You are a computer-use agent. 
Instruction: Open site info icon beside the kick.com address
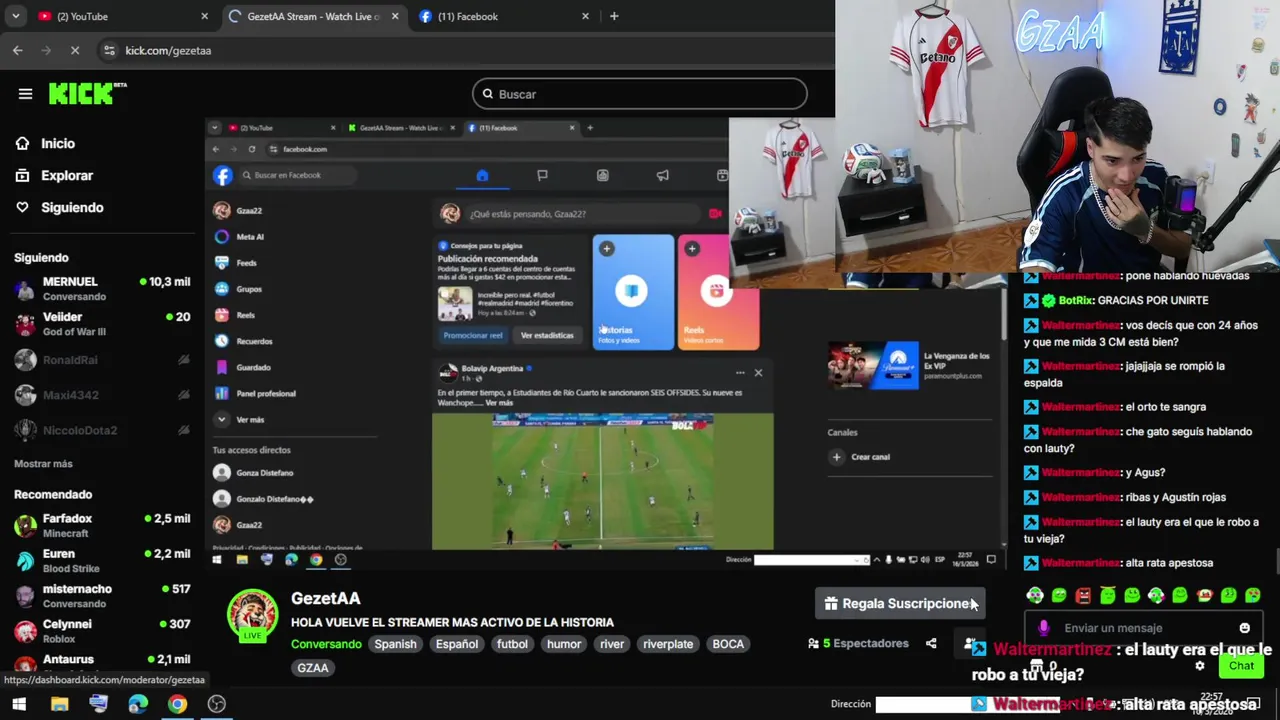click(109, 50)
